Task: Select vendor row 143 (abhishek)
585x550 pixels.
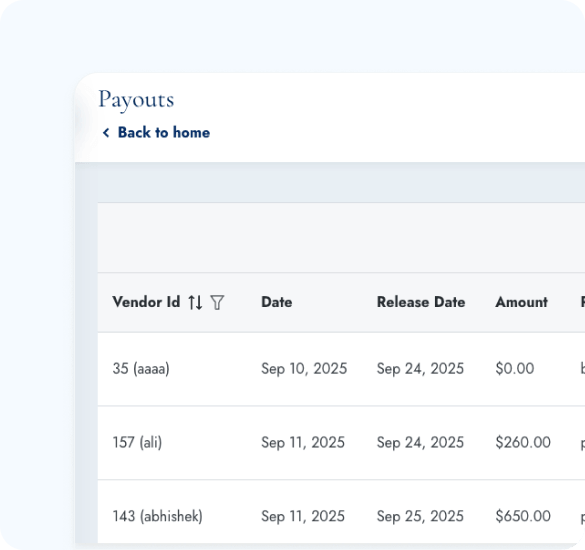Action: [341, 512]
